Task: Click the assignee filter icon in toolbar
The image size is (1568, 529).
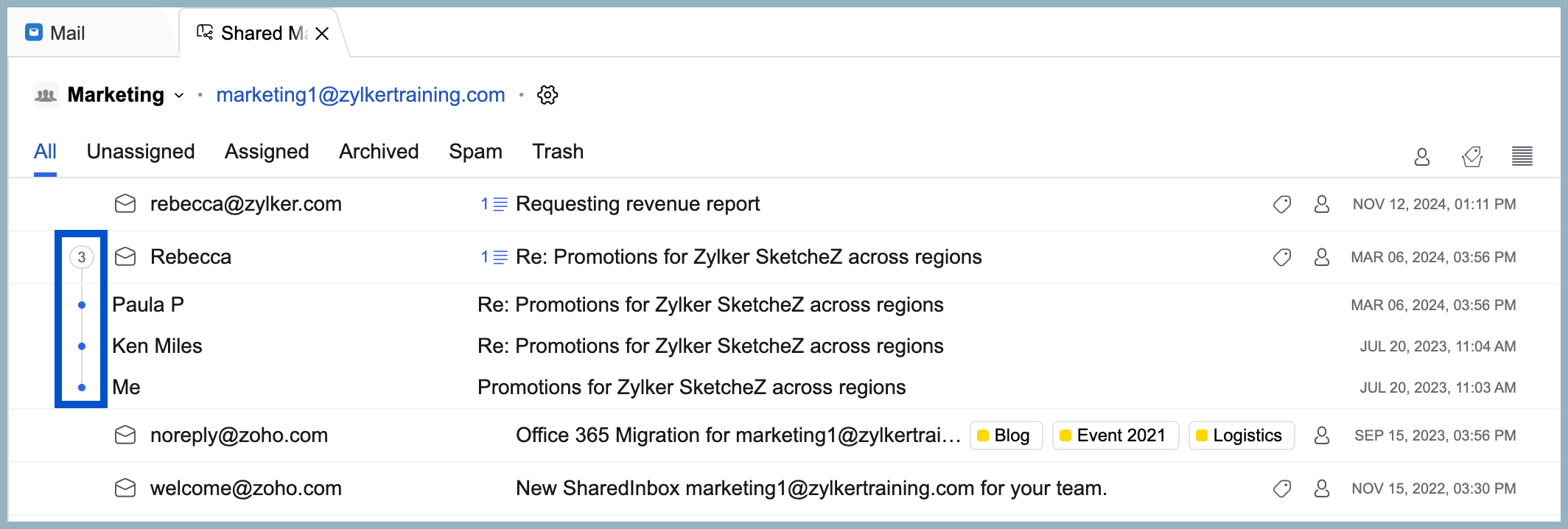Action: pyautogui.click(x=1421, y=156)
